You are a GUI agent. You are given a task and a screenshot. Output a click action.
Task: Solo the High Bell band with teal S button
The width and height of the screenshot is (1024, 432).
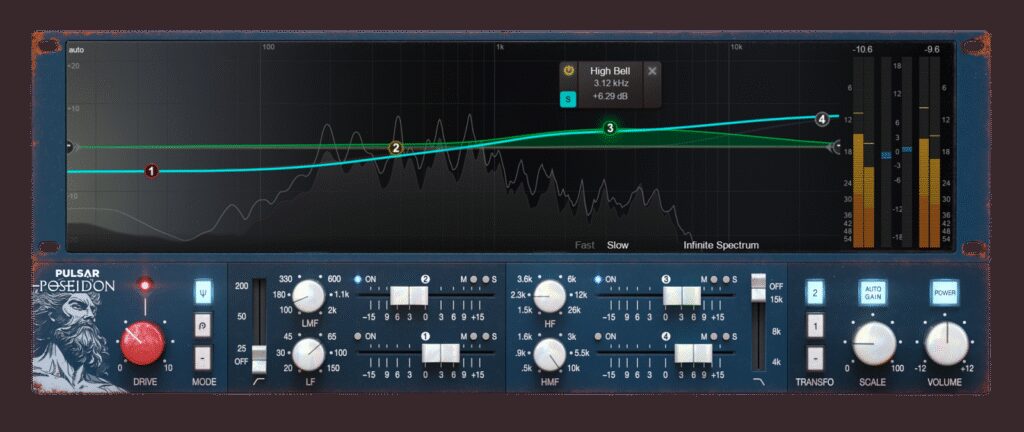568,98
